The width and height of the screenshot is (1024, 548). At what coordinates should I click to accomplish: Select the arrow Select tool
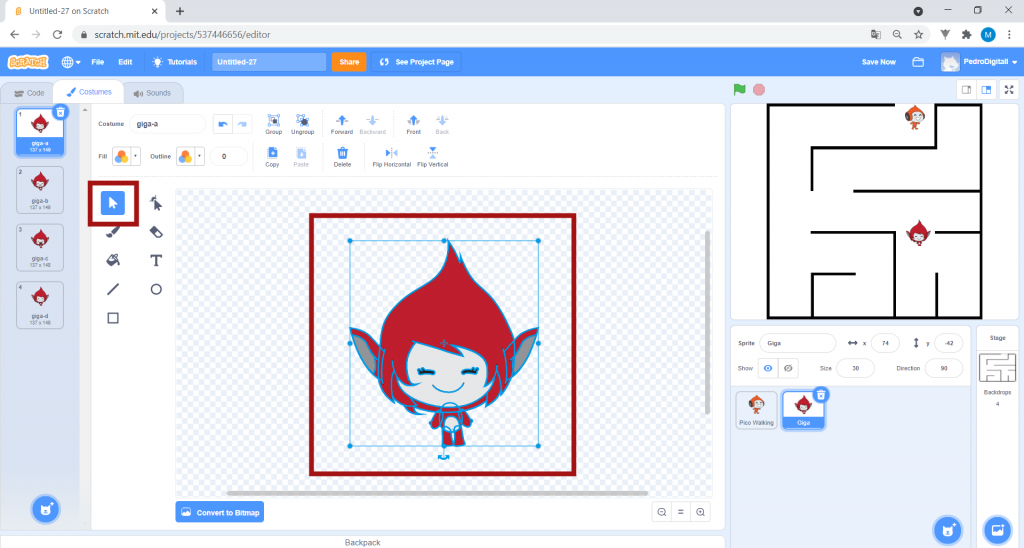click(113, 203)
